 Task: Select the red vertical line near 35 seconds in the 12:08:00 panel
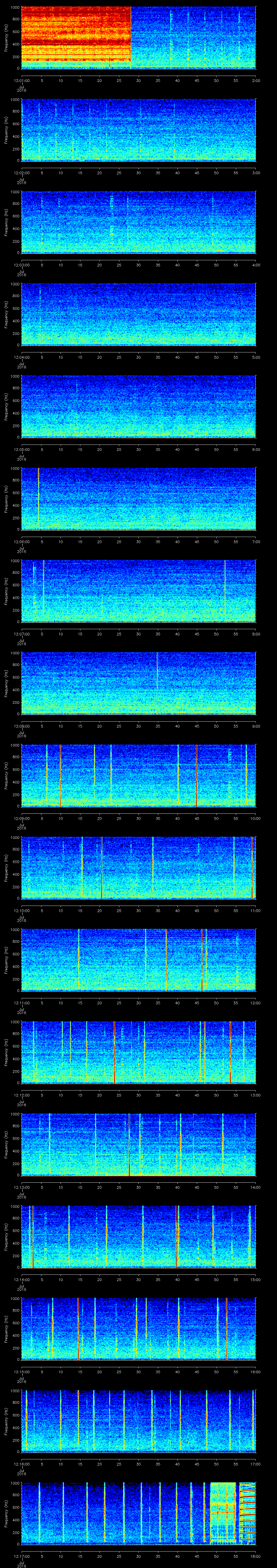[157, 682]
